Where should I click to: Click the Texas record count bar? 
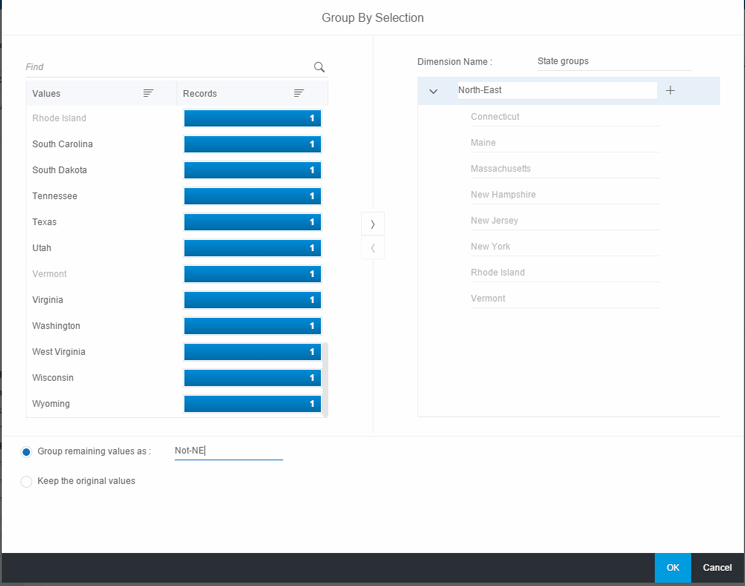pyautogui.click(x=252, y=222)
